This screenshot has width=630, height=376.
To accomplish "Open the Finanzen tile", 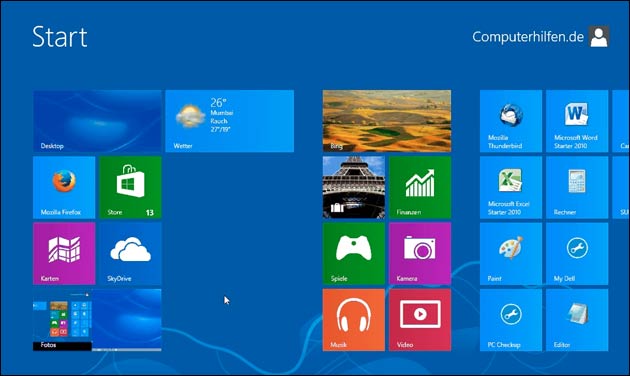I will click(x=420, y=187).
